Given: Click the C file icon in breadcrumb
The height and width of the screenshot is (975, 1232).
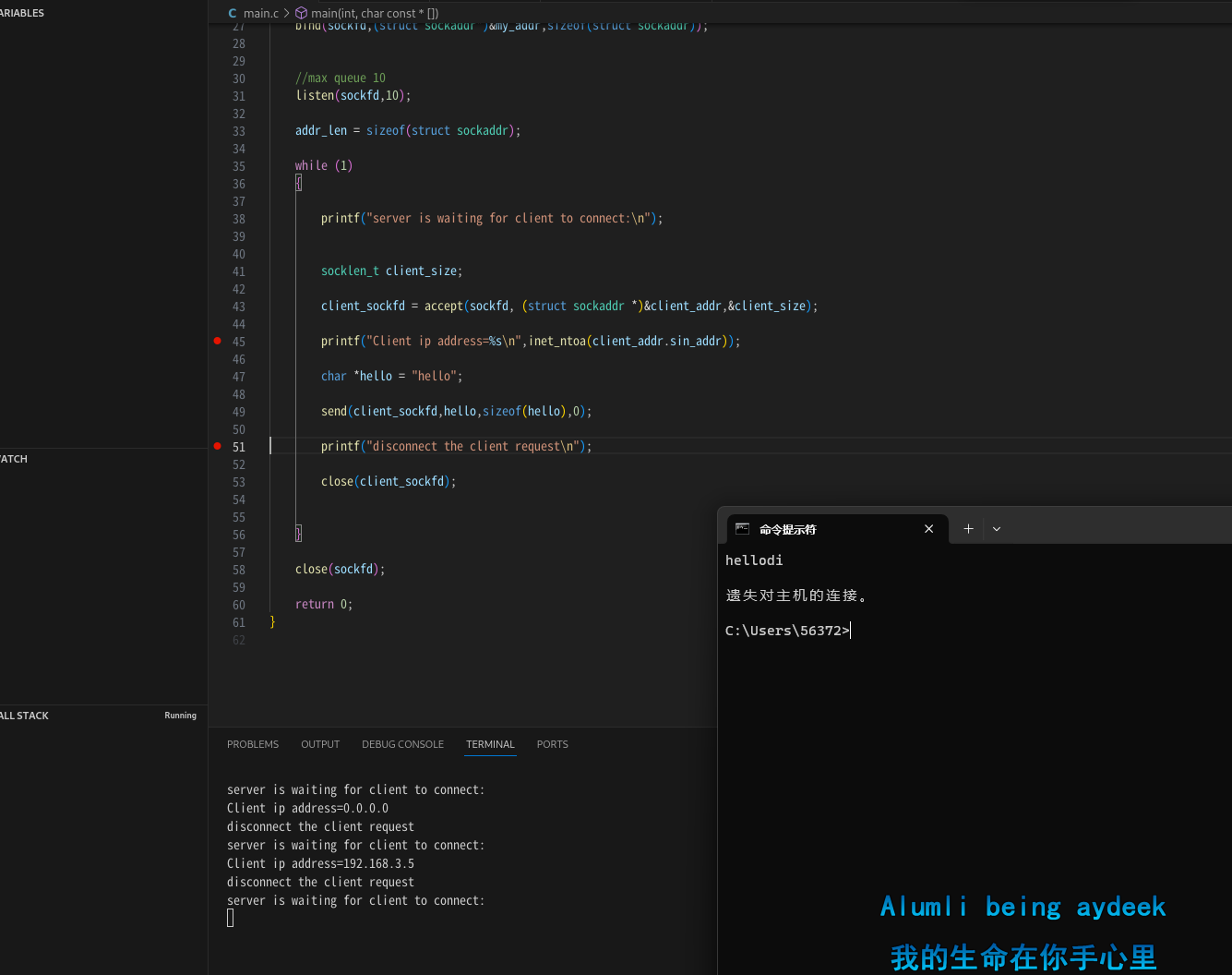Looking at the screenshot, I should (233, 13).
